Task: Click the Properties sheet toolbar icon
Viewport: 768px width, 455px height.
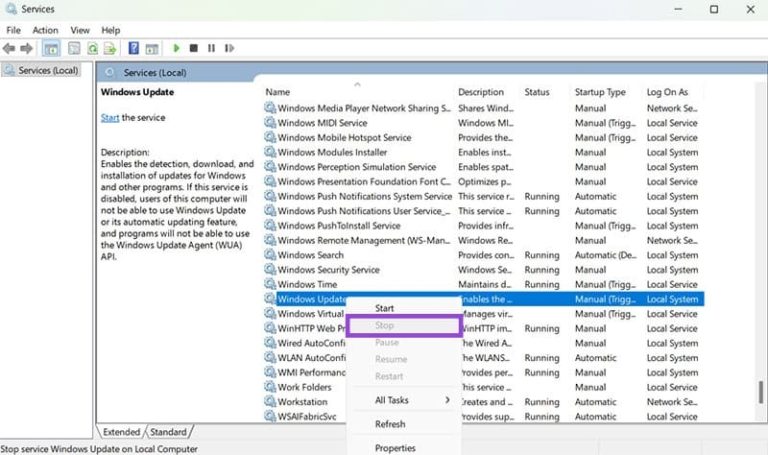Action: click(x=74, y=48)
